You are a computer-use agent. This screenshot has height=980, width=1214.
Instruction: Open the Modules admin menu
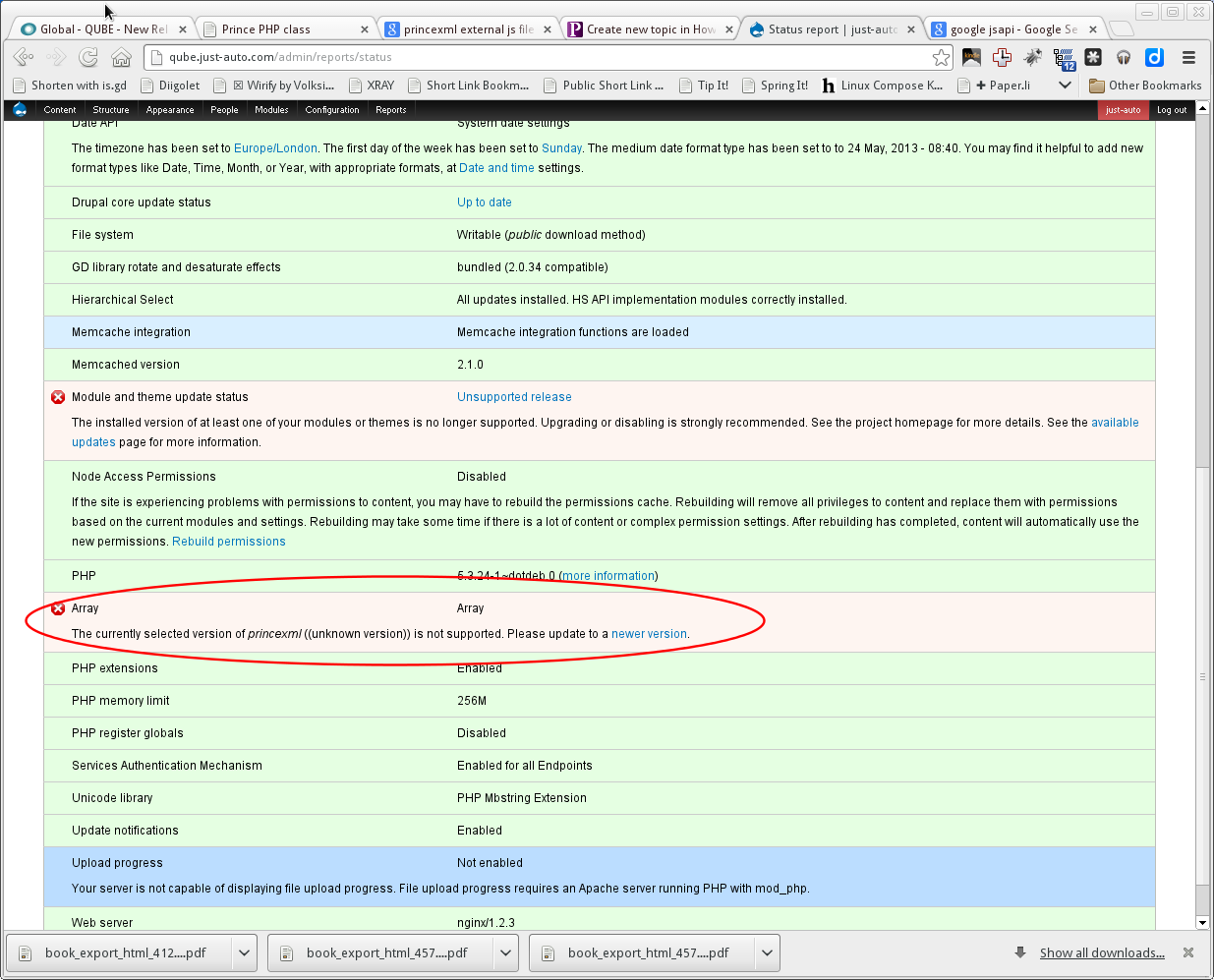tap(271, 110)
